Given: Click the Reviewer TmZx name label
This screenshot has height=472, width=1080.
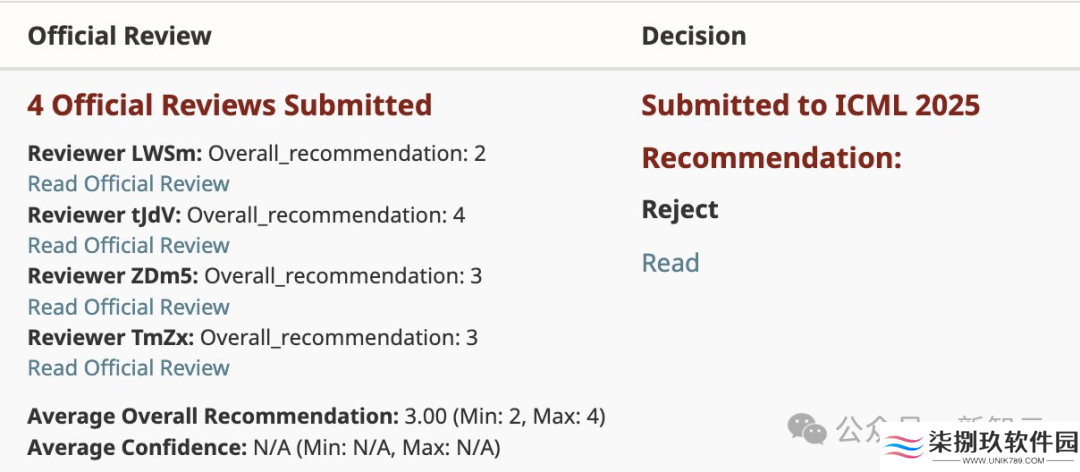Looking at the screenshot, I should (x=111, y=338).
